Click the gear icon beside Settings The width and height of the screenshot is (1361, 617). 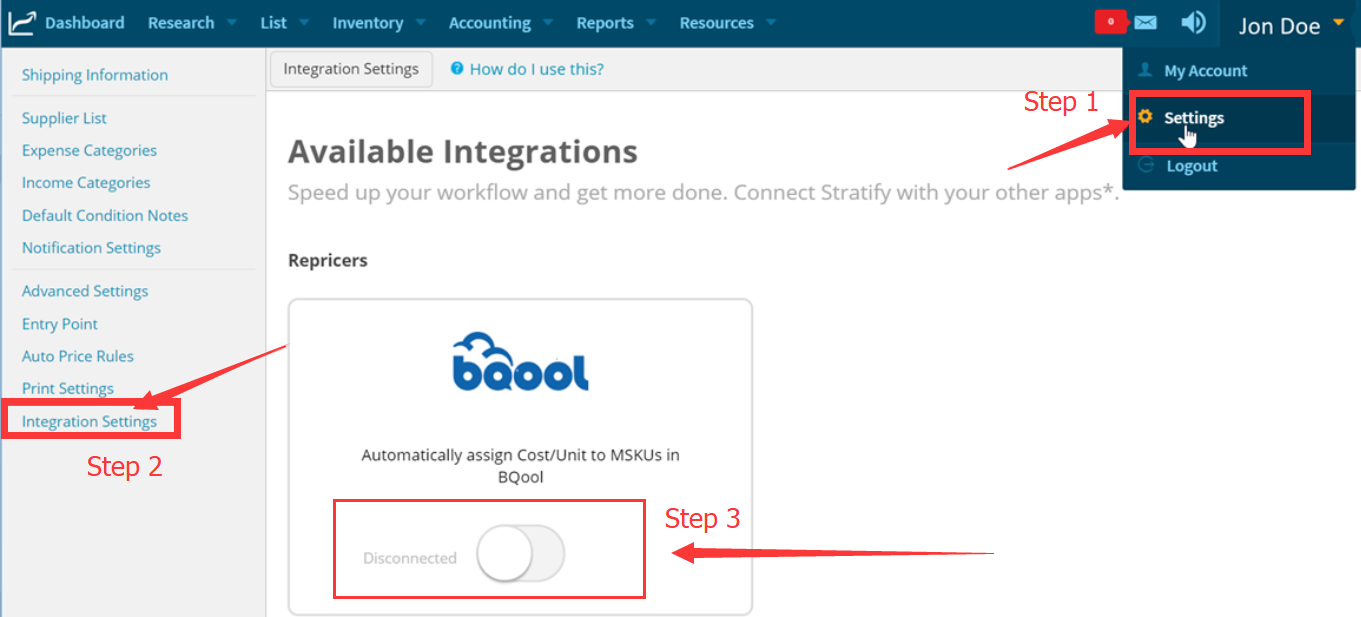click(x=1146, y=117)
